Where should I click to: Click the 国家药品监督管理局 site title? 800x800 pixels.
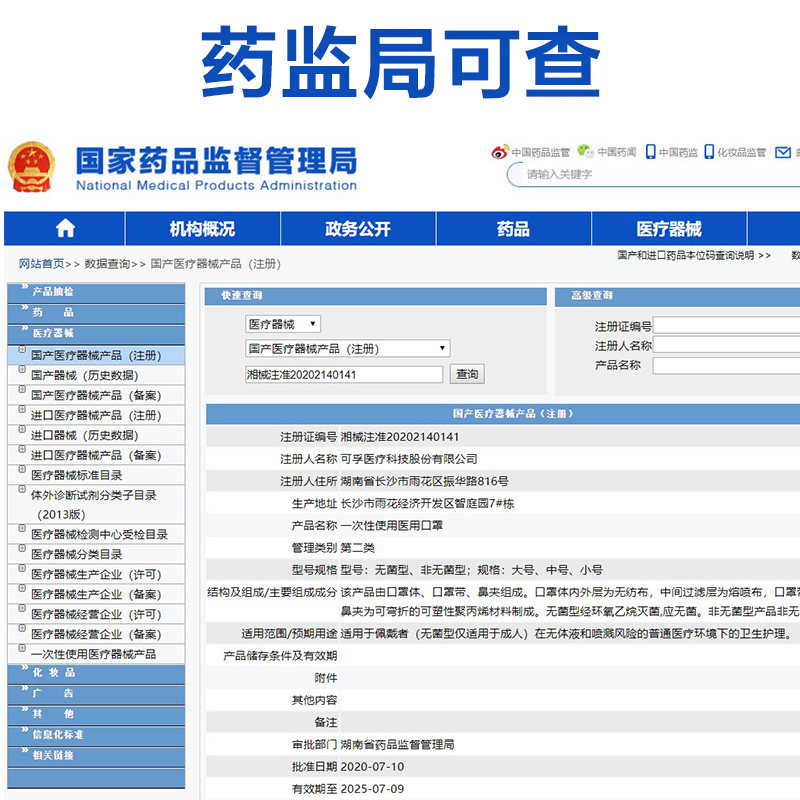click(216, 160)
